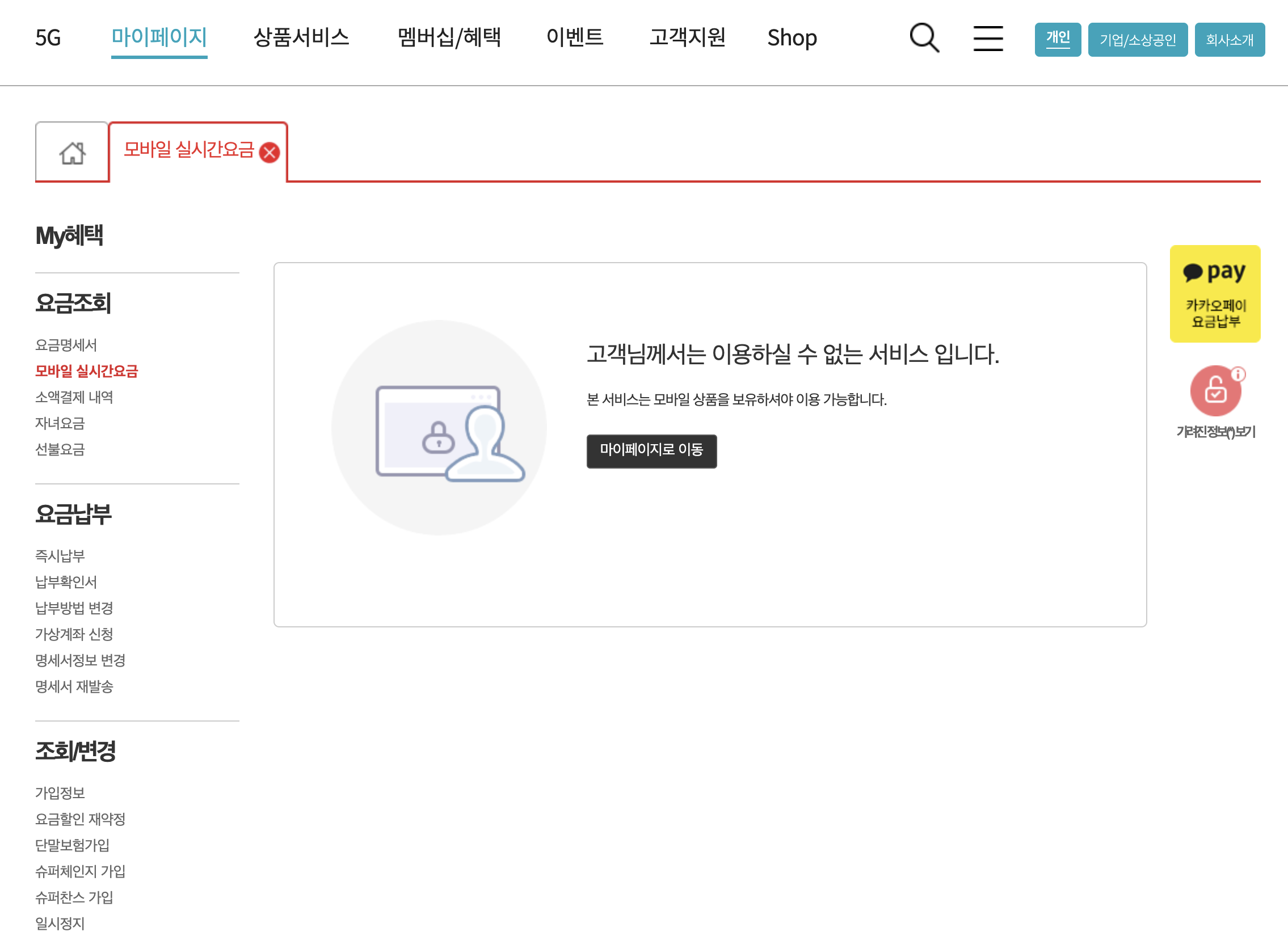Open the 요금명세서 sidebar link
The image size is (1288, 936).
point(66,345)
